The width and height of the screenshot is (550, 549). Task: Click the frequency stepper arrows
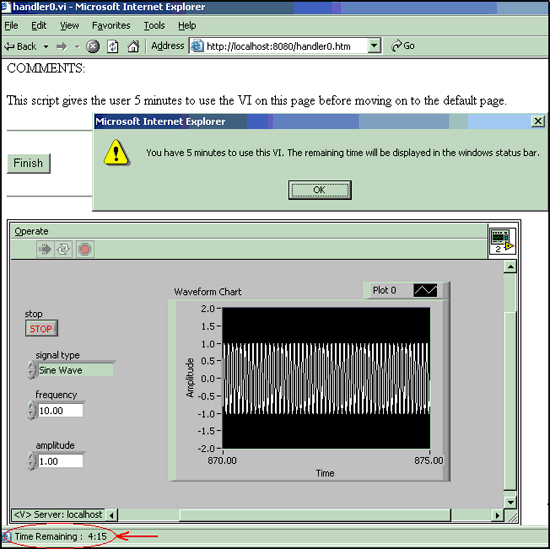(x=31, y=410)
